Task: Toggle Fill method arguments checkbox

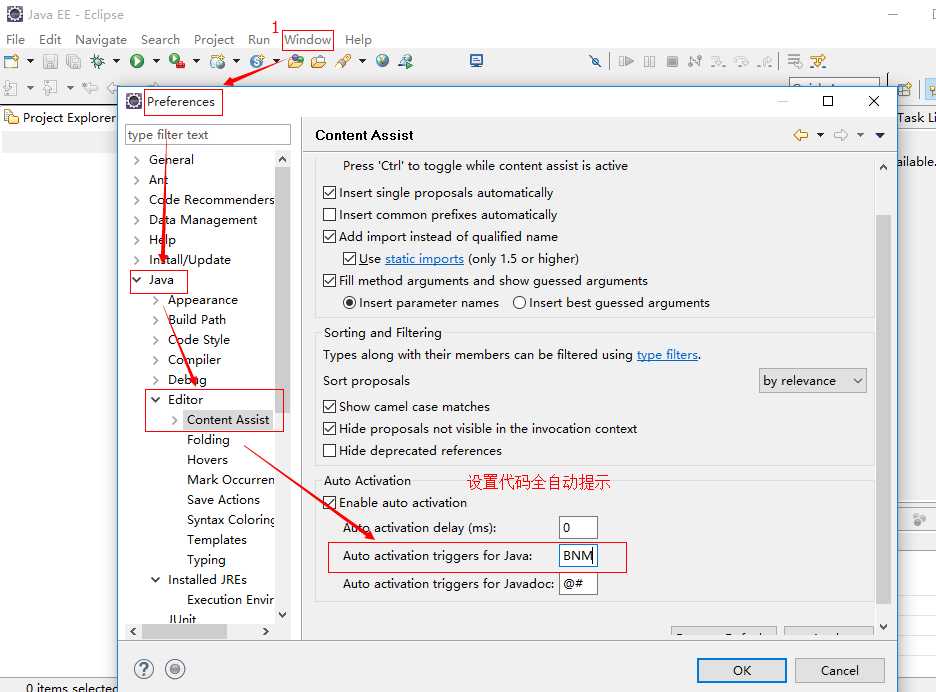Action: tap(329, 281)
